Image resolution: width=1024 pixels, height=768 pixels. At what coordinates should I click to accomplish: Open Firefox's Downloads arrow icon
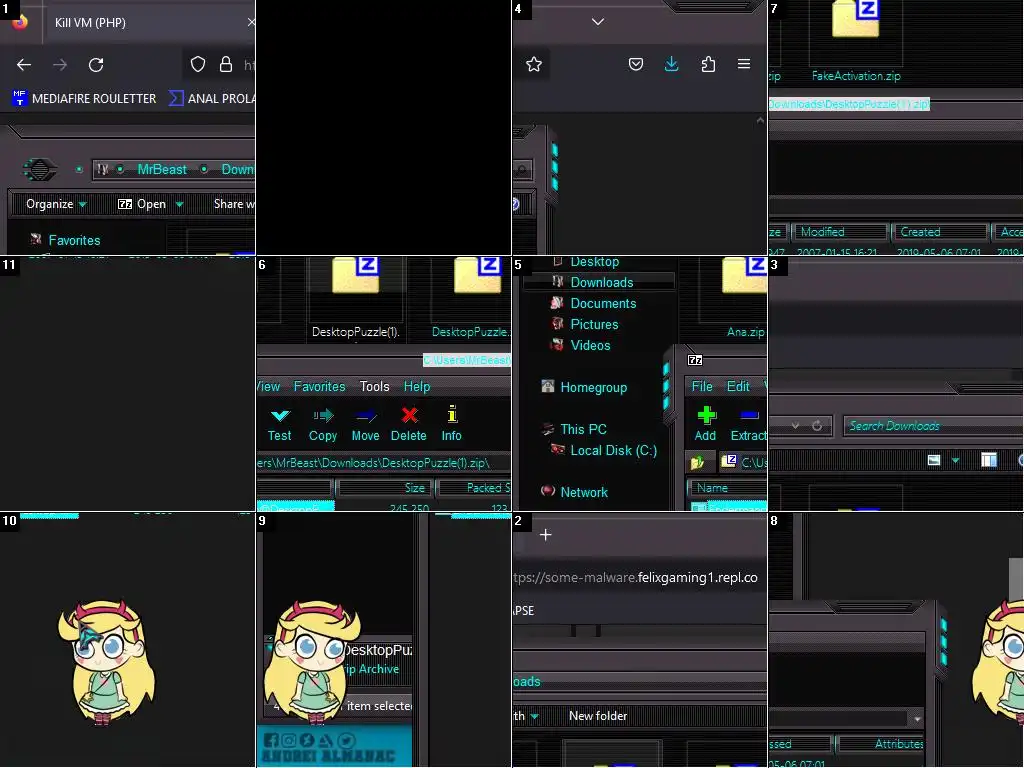671,64
